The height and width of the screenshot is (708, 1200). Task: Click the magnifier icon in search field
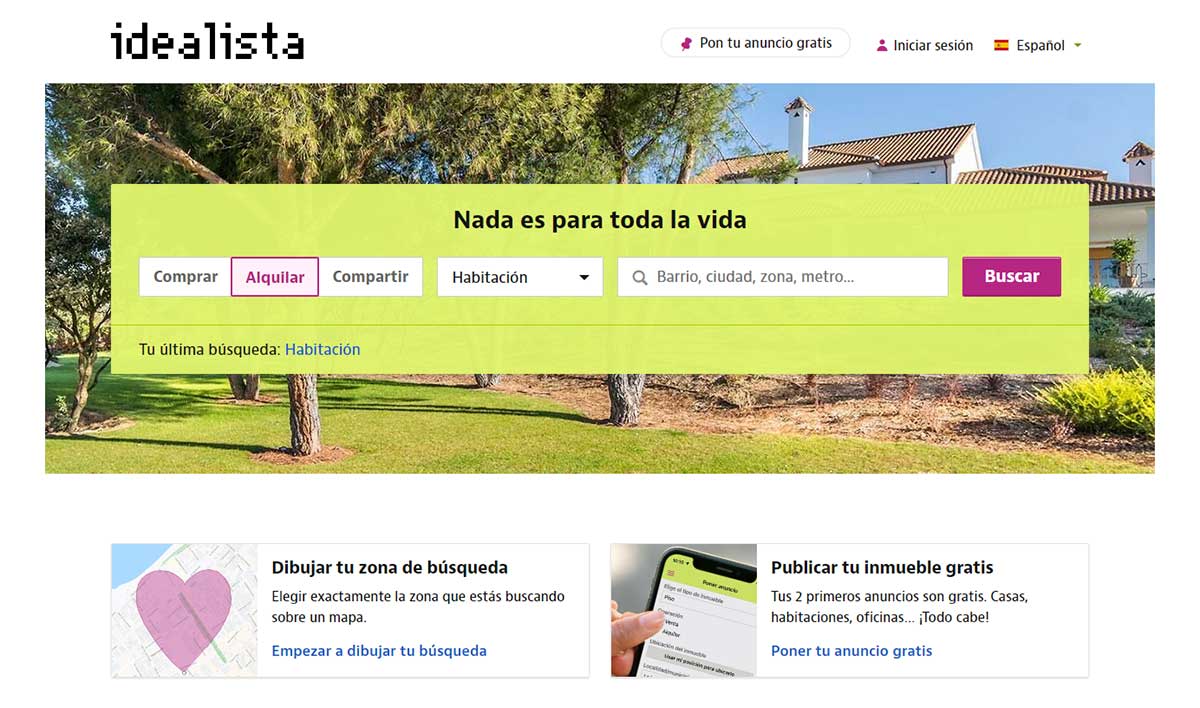click(640, 278)
